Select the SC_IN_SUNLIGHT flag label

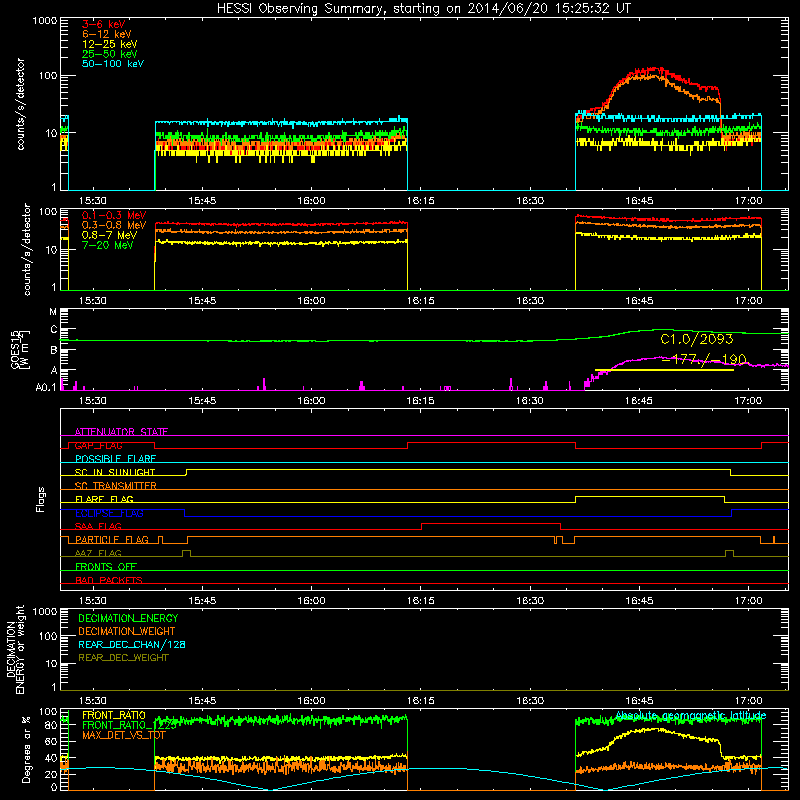click(115, 472)
